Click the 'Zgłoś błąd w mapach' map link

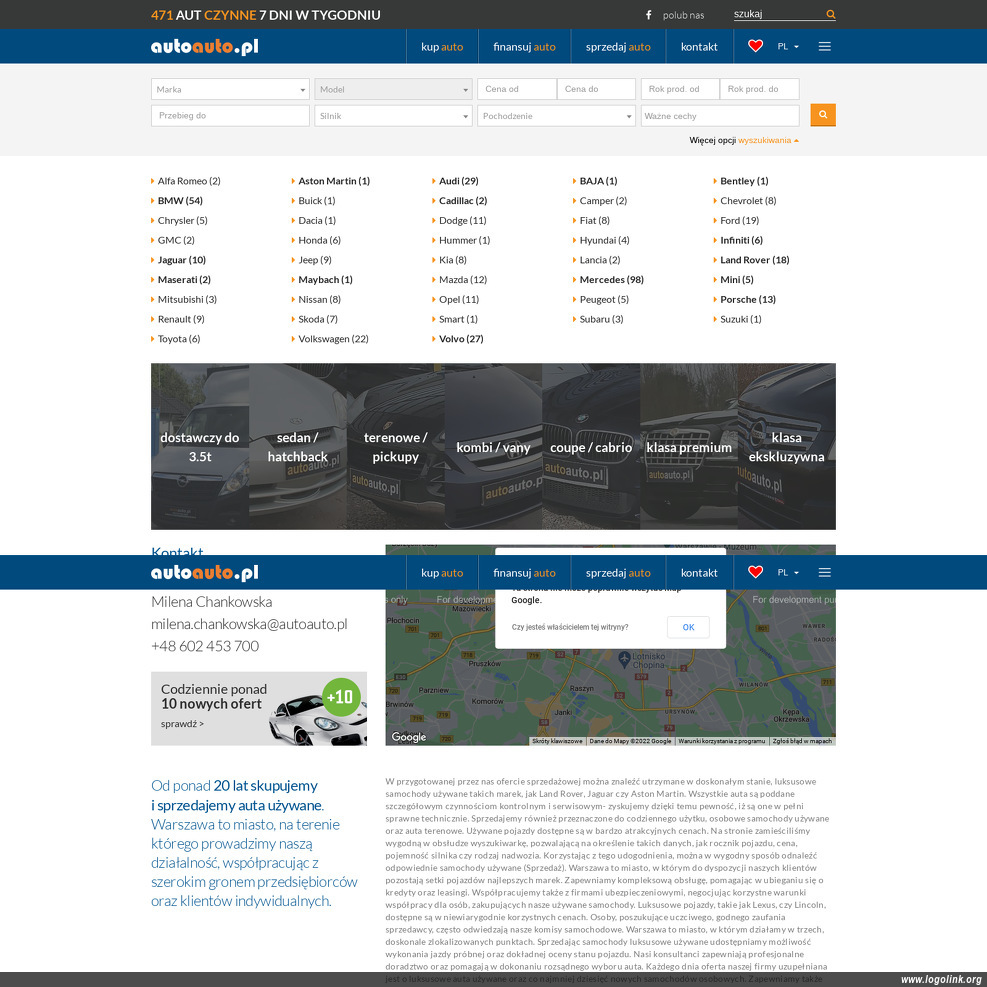click(802, 741)
